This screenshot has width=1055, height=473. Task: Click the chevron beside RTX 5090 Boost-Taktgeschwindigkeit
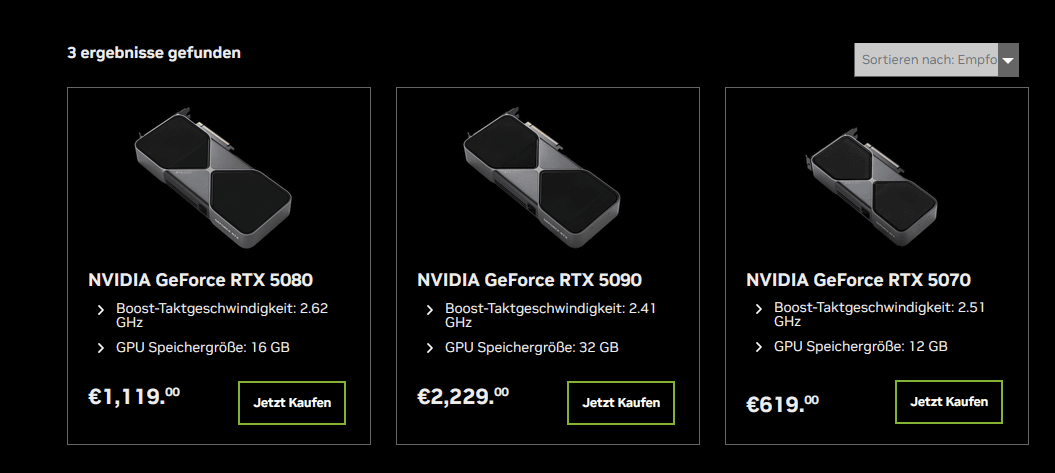[x=430, y=309]
